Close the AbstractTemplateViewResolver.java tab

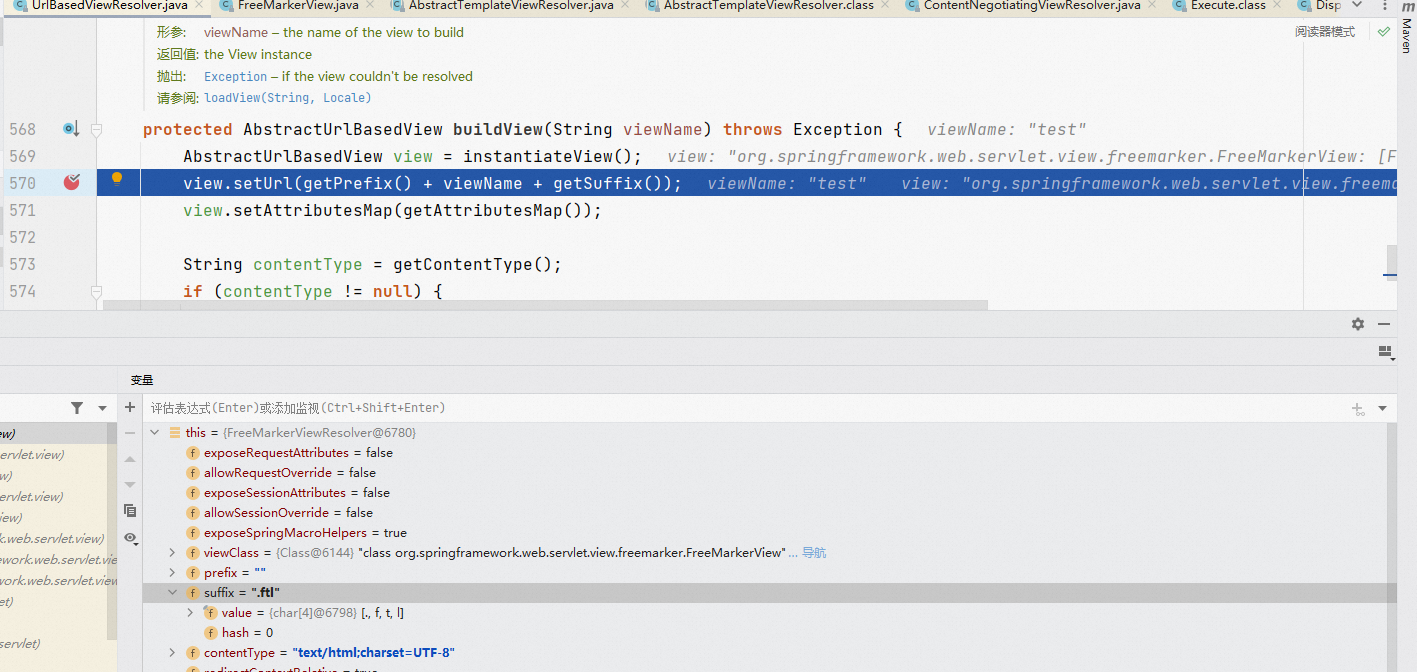(623, 6)
